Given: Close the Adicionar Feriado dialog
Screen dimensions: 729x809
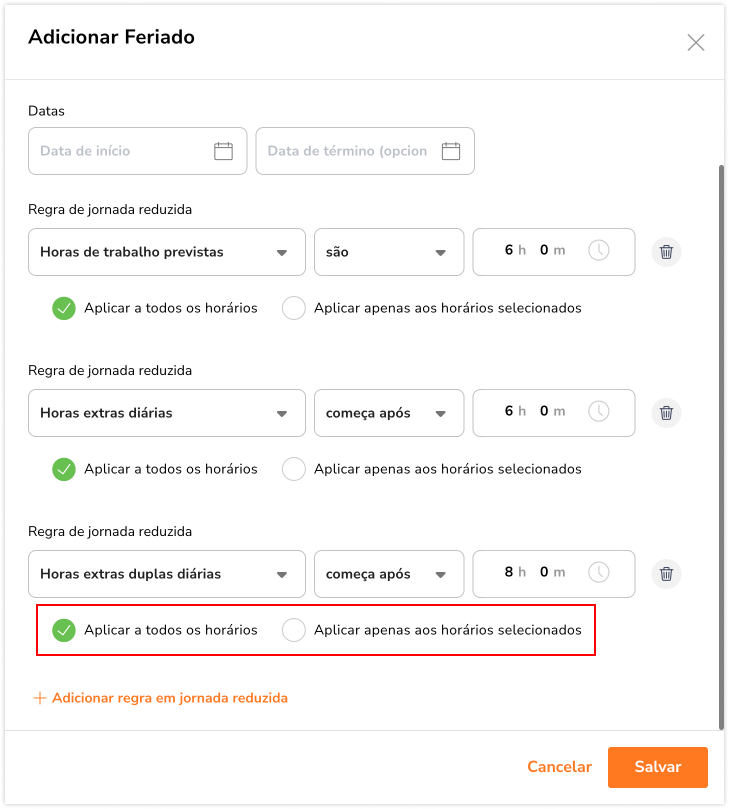Looking at the screenshot, I should point(695,42).
